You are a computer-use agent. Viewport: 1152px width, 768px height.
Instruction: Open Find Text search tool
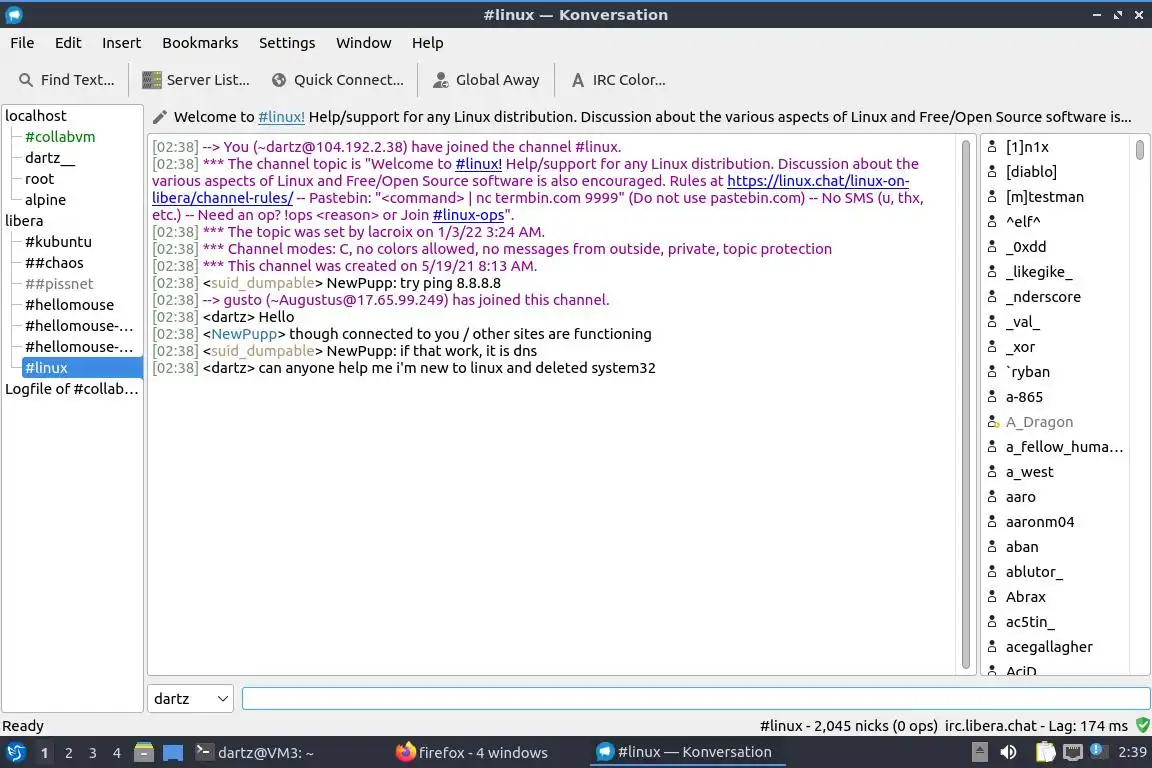66,80
